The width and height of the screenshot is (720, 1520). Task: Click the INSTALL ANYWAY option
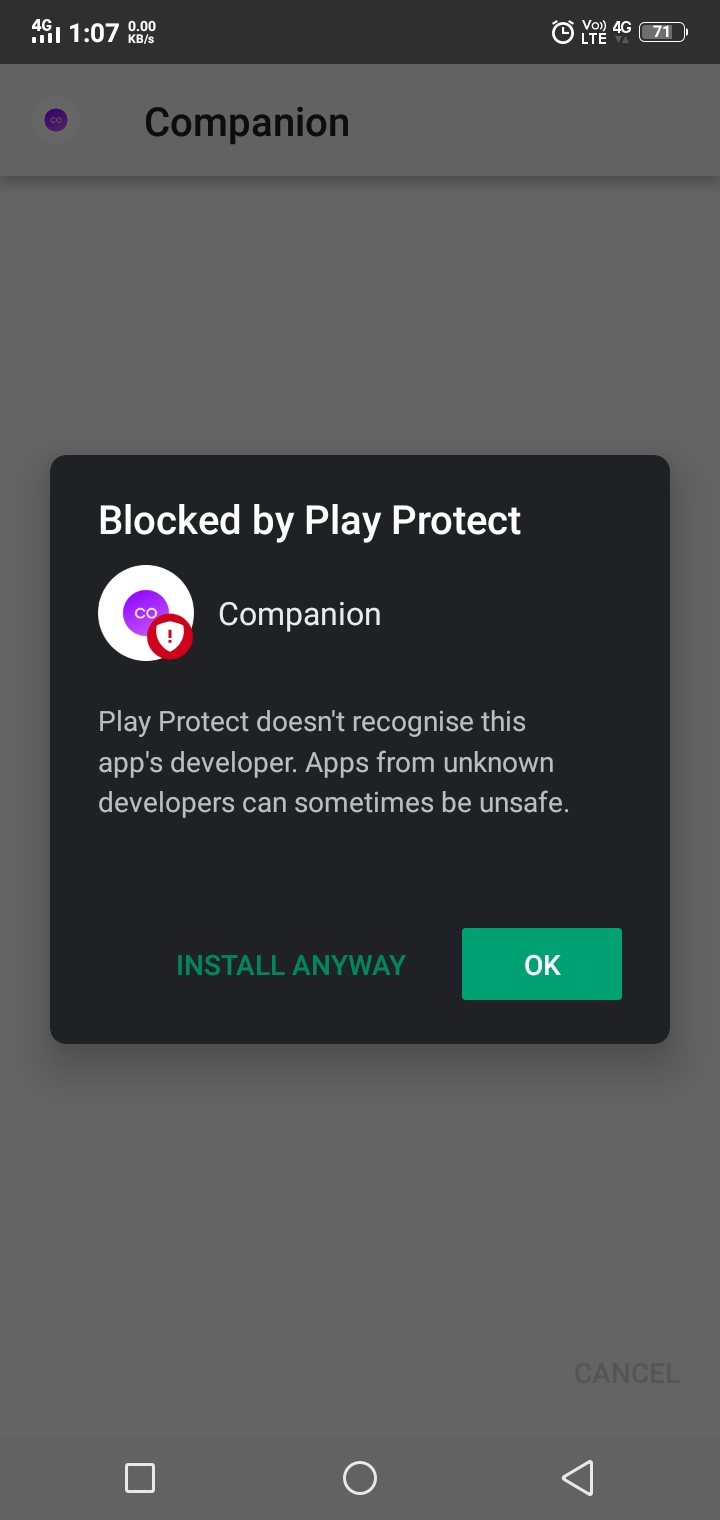(291, 964)
